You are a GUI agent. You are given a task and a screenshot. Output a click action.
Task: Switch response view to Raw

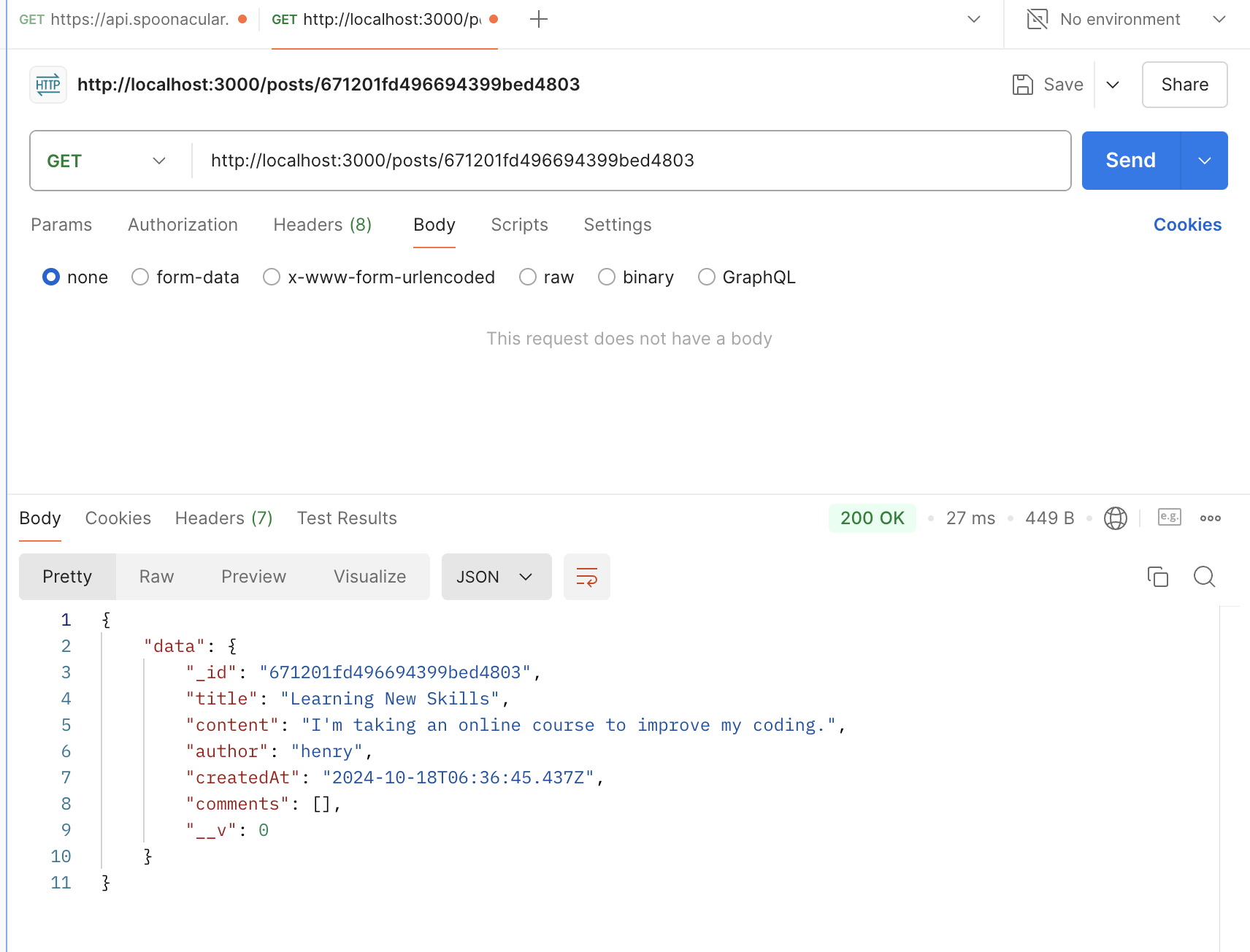pos(156,577)
